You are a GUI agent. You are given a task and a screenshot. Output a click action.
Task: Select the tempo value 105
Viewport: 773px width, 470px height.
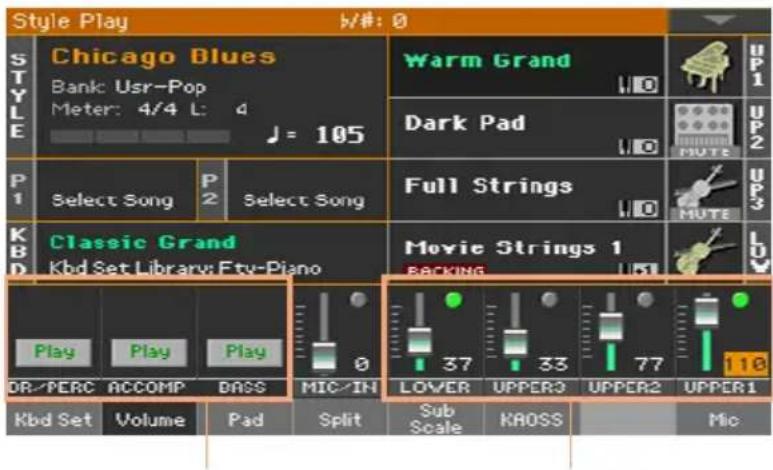click(340, 135)
